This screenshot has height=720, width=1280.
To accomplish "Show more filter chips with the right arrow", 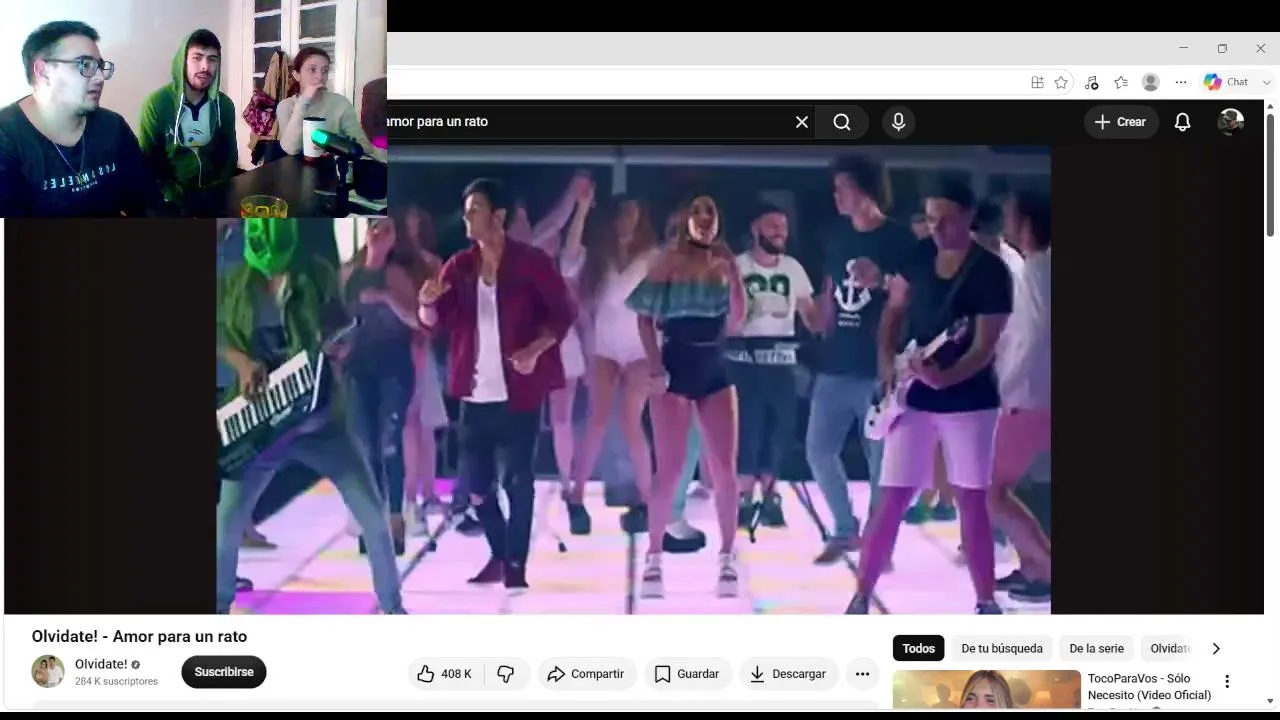I will (1216, 649).
